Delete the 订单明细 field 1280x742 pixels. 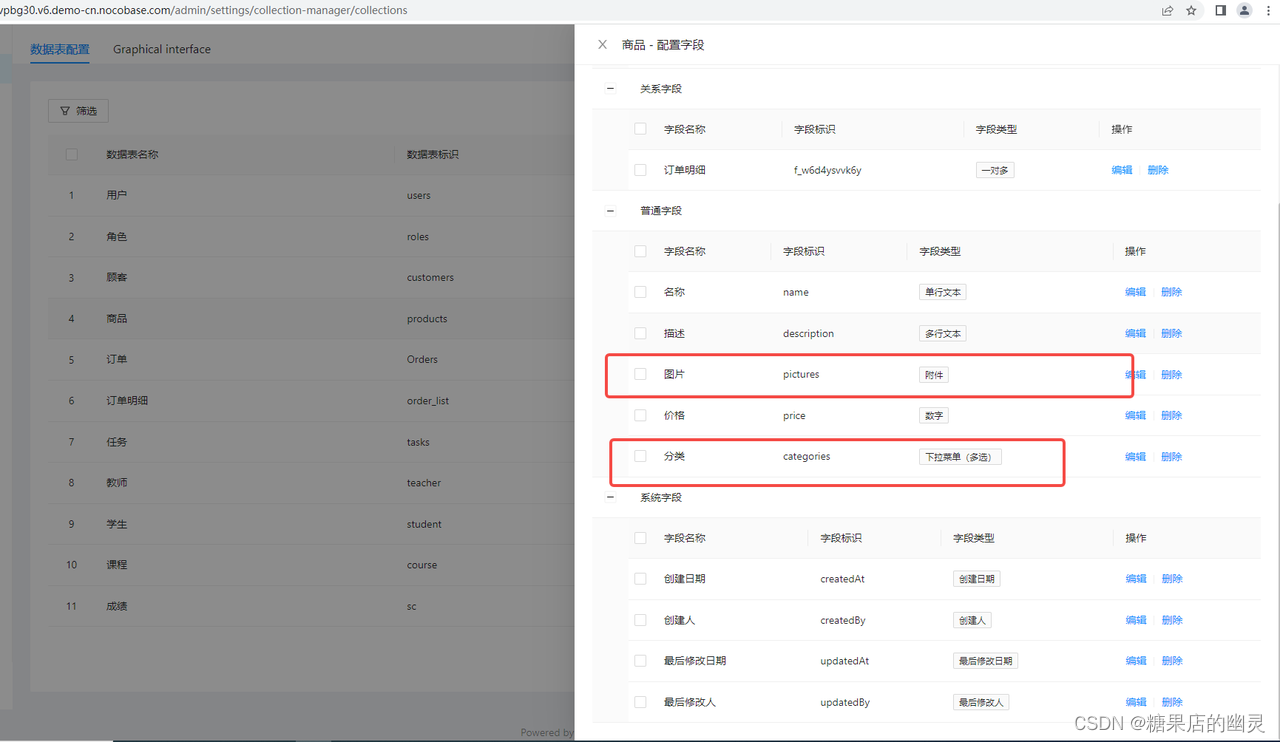tap(1158, 170)
